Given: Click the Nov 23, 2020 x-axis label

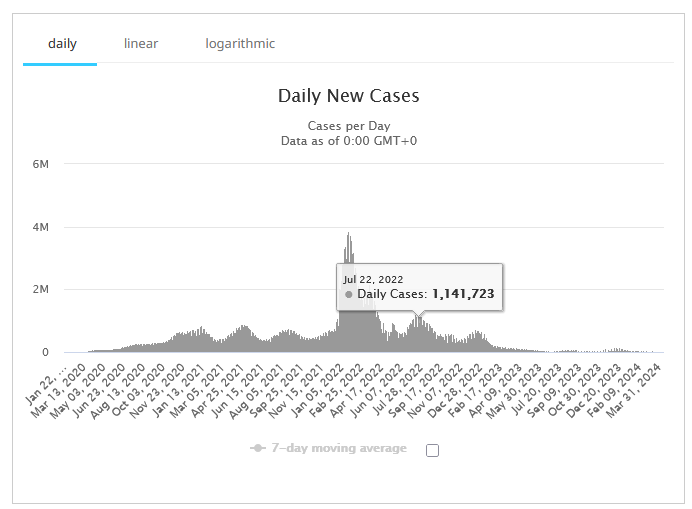Looking at the screenshot, I should point(157,390).
